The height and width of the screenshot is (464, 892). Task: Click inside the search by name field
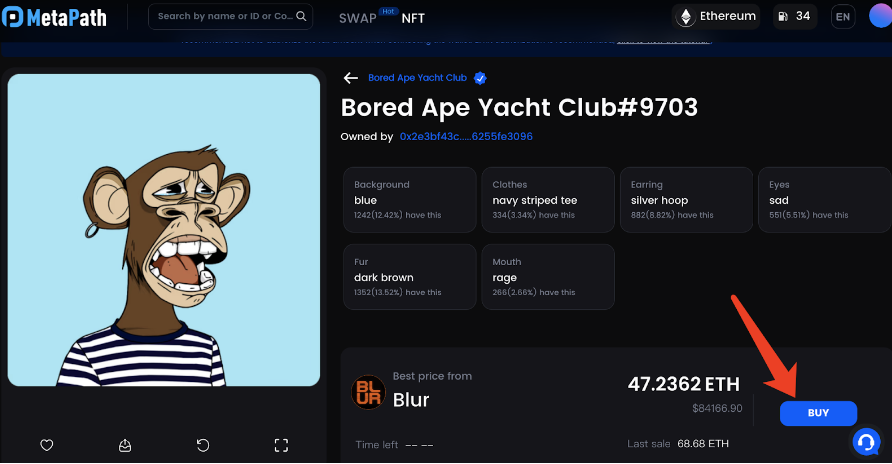225,17
